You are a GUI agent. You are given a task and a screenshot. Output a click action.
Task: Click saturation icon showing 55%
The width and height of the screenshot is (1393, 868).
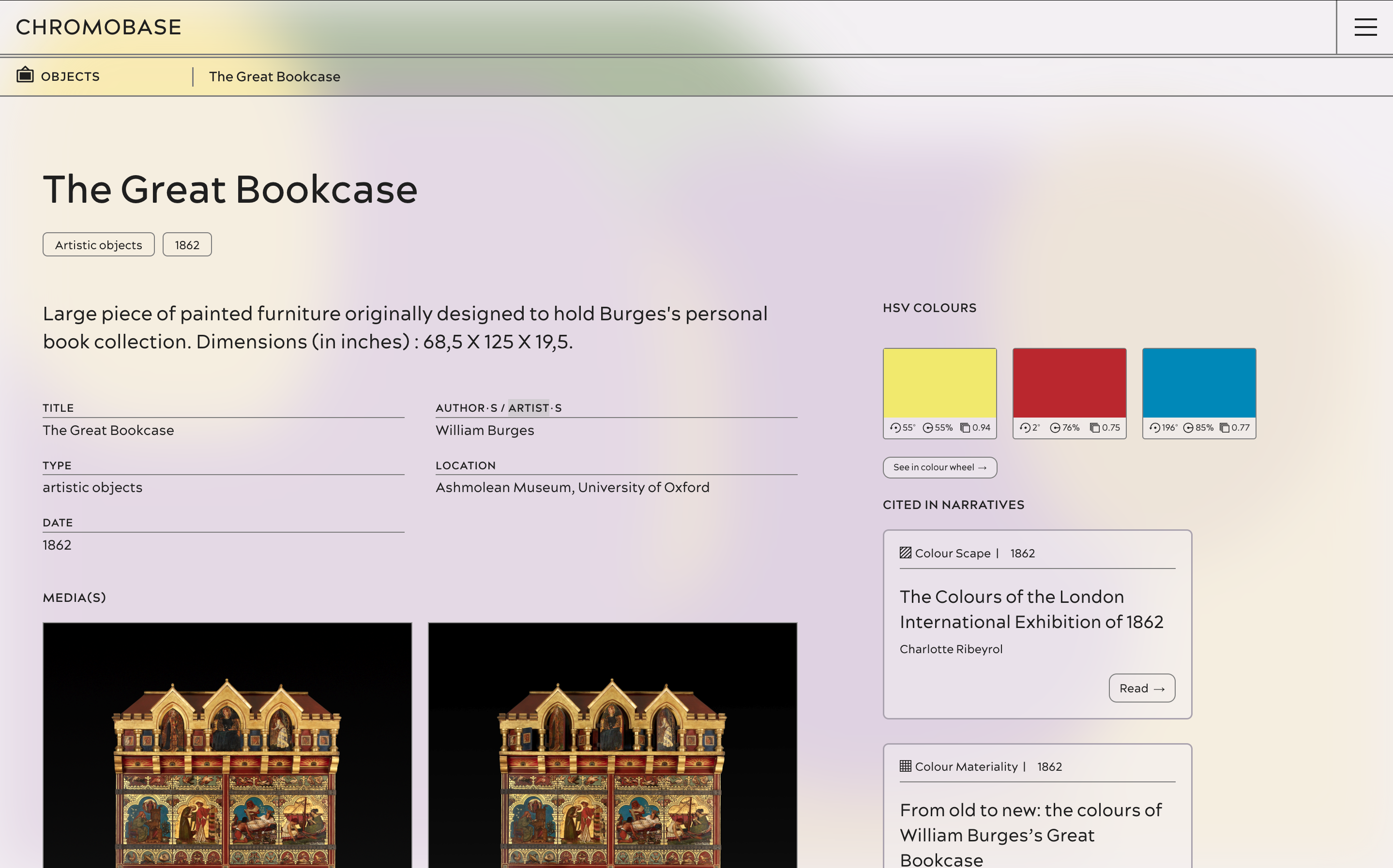pos(928,428)
